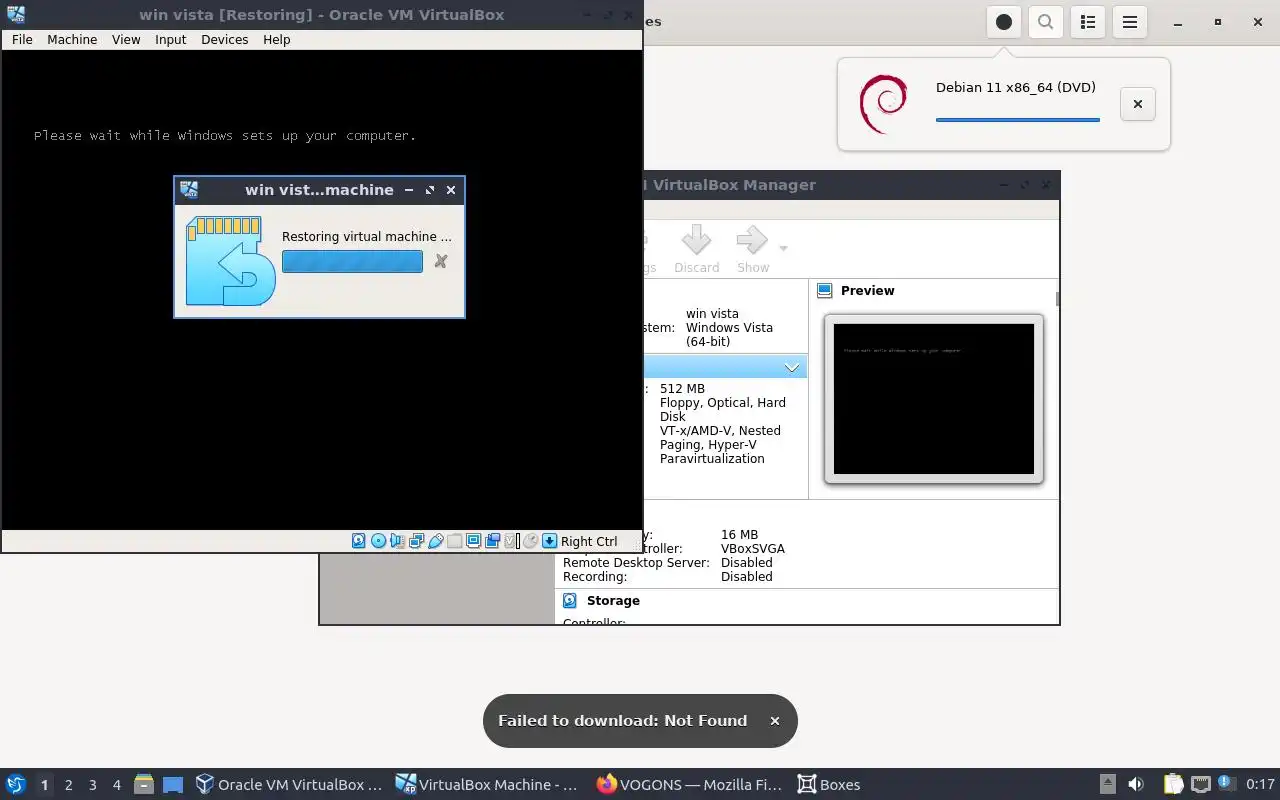Click the show desktop icon in taskbar

(173, 785)
